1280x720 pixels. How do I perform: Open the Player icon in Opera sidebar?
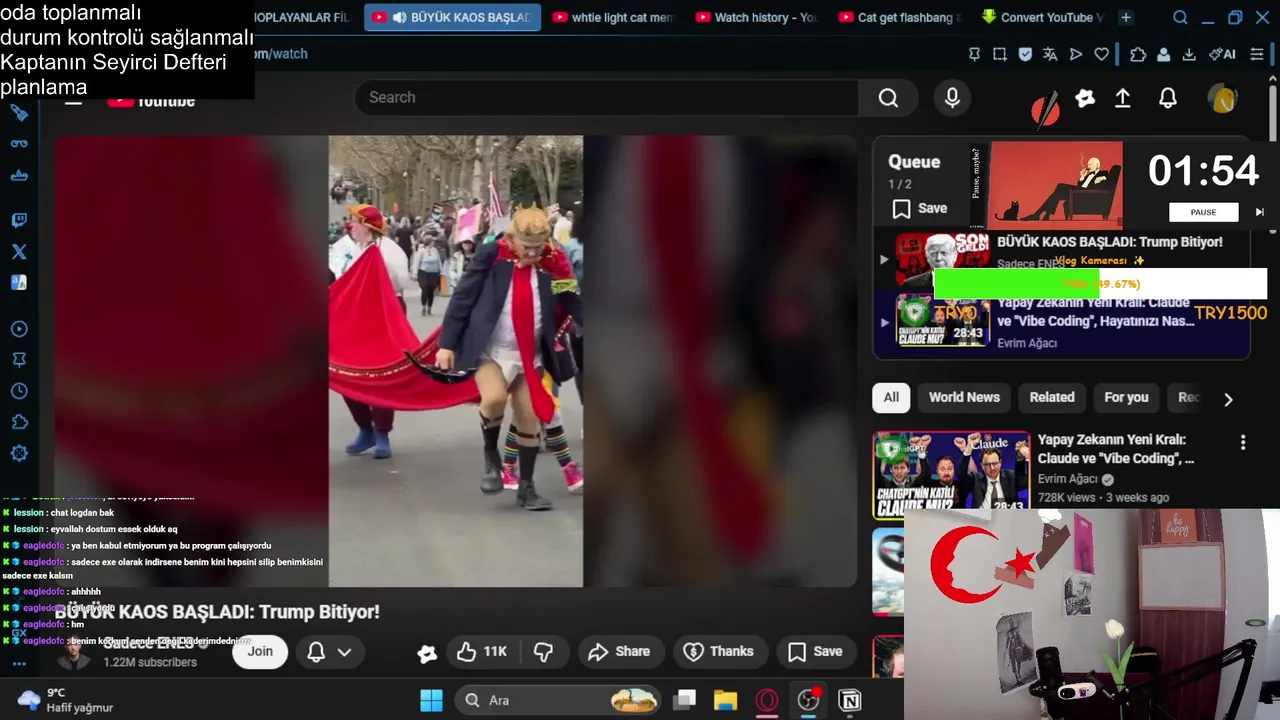(19, 329)
